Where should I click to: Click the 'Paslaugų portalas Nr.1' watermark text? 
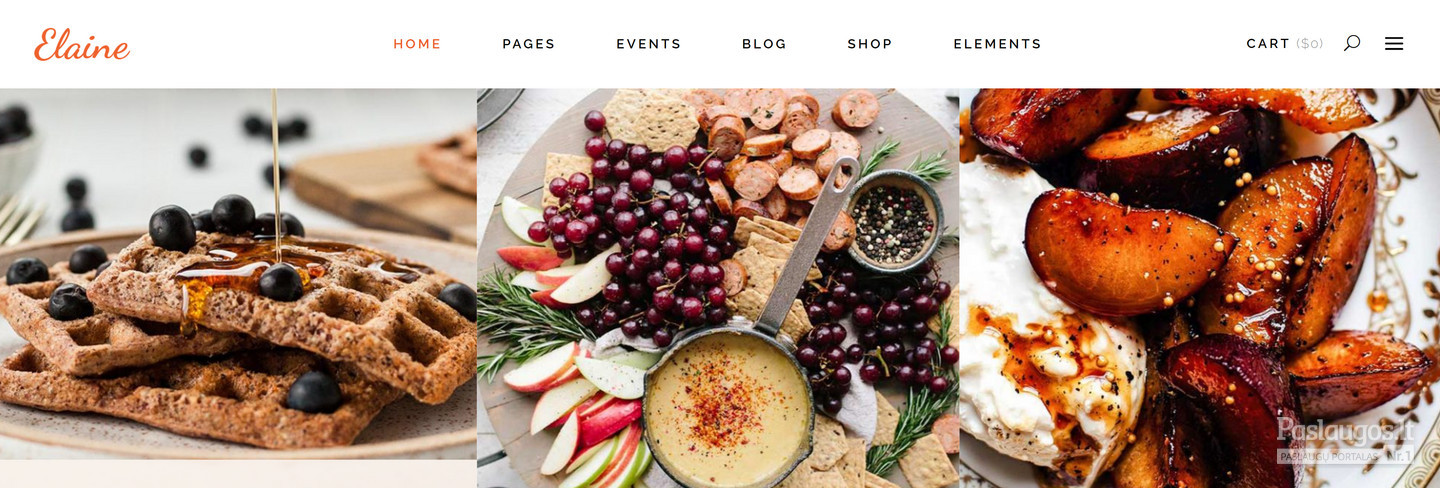tap(1347, 456)
